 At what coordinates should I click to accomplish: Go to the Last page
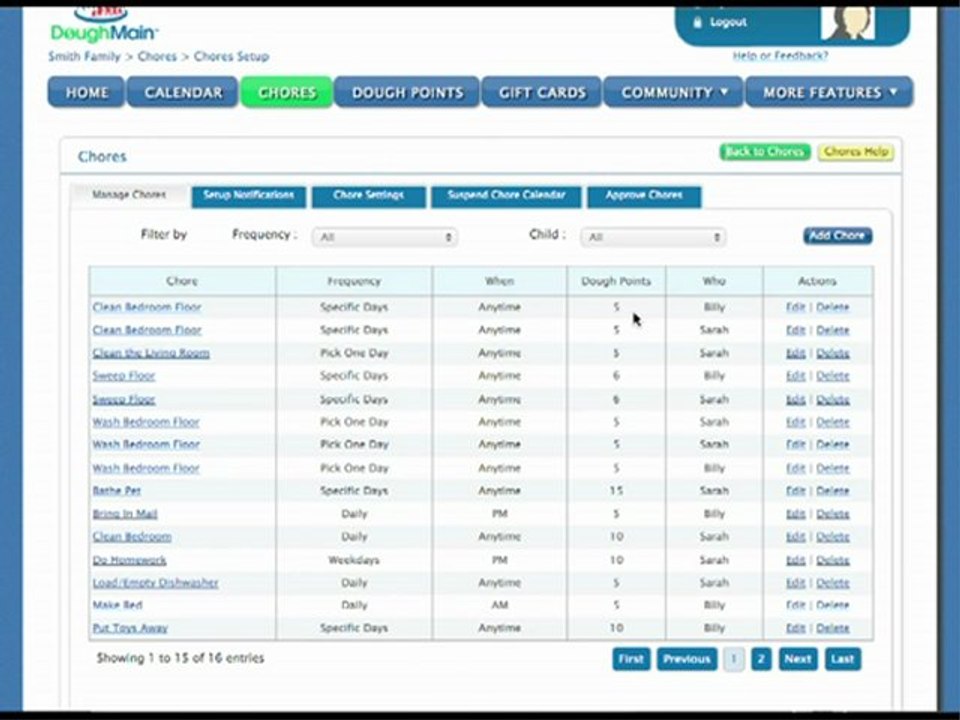[842, 659]
